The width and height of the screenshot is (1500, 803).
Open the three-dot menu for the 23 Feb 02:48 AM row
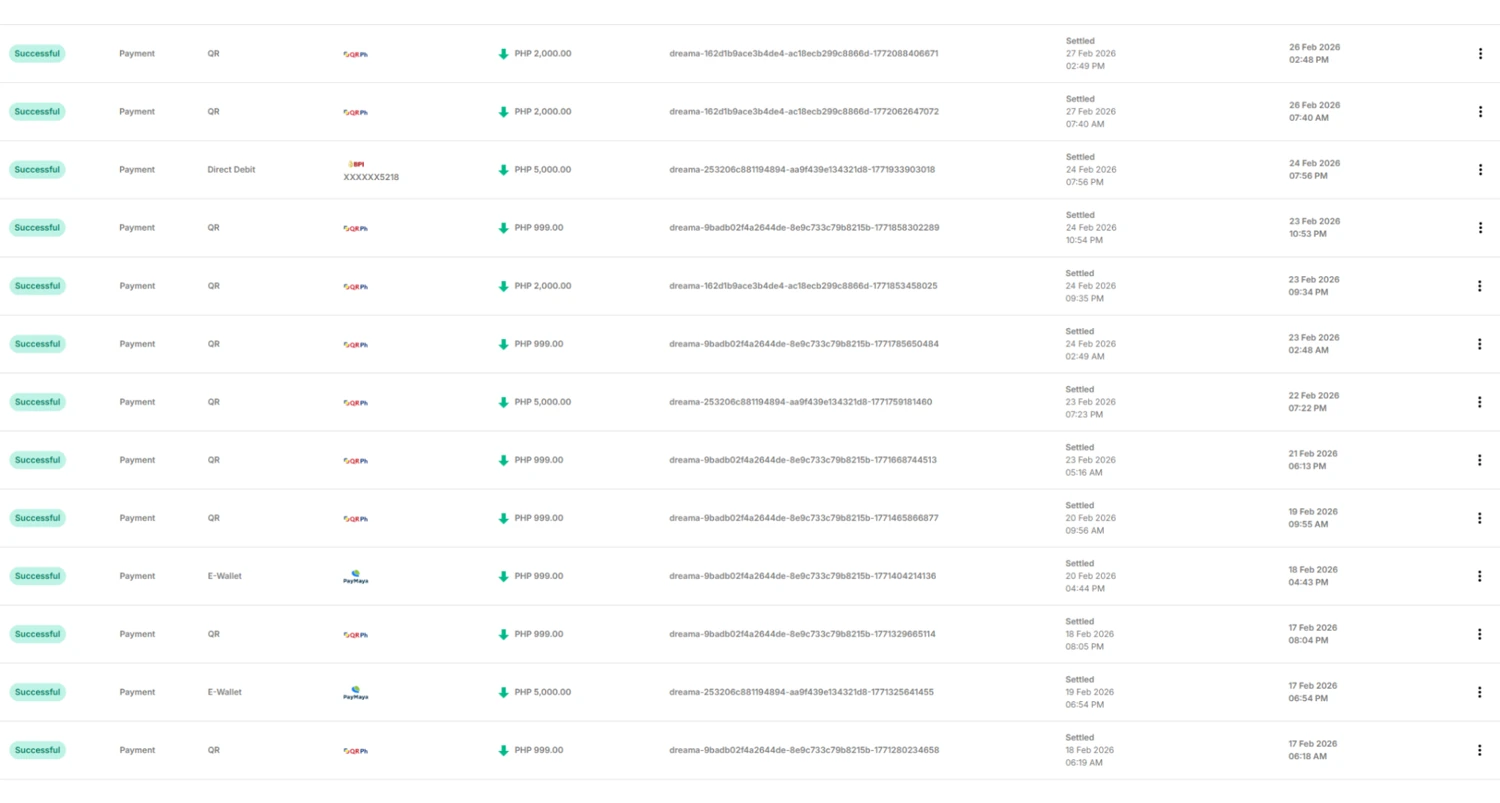(1480, 344)
